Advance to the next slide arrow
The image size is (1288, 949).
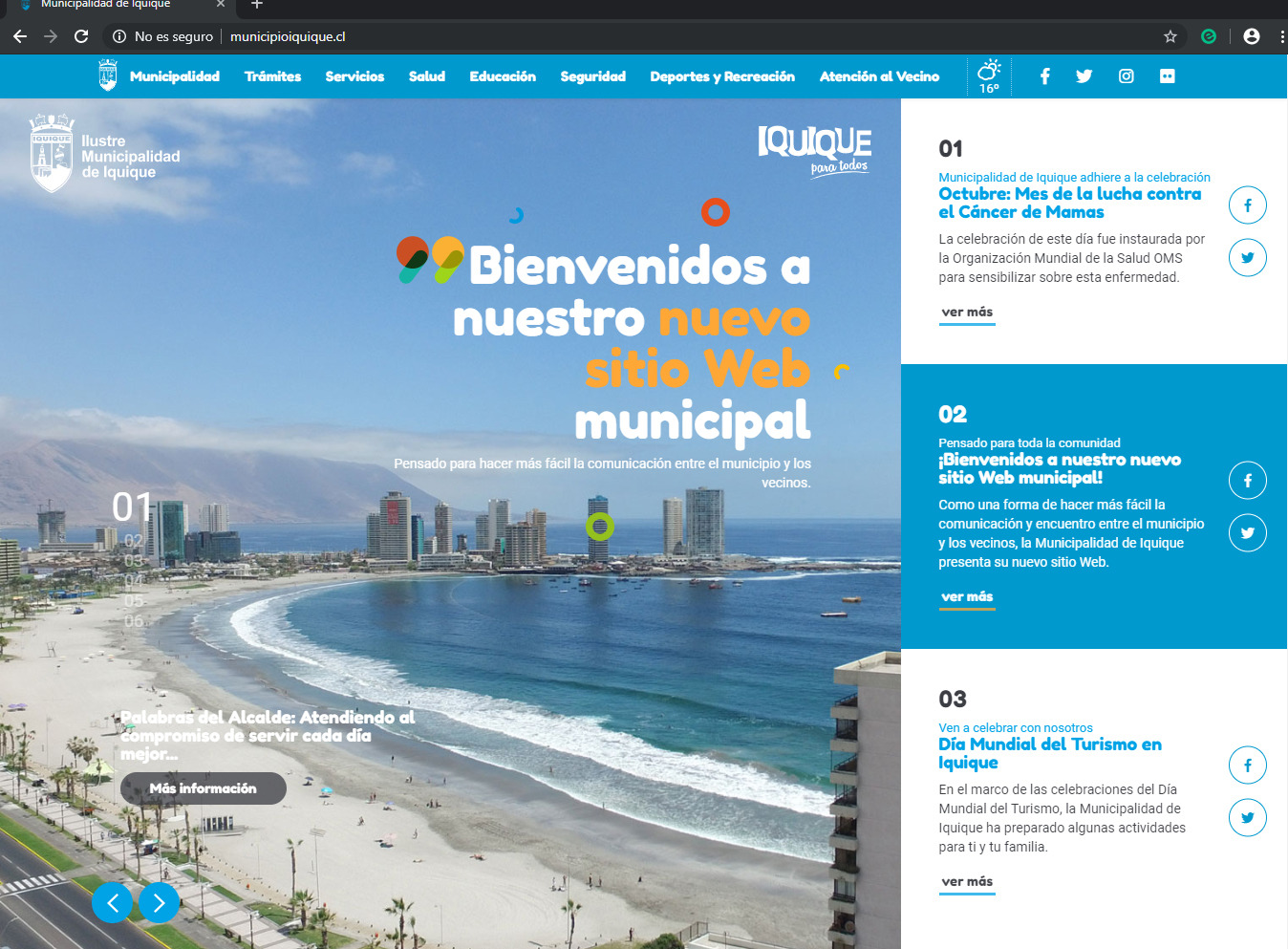coord(160,902)
